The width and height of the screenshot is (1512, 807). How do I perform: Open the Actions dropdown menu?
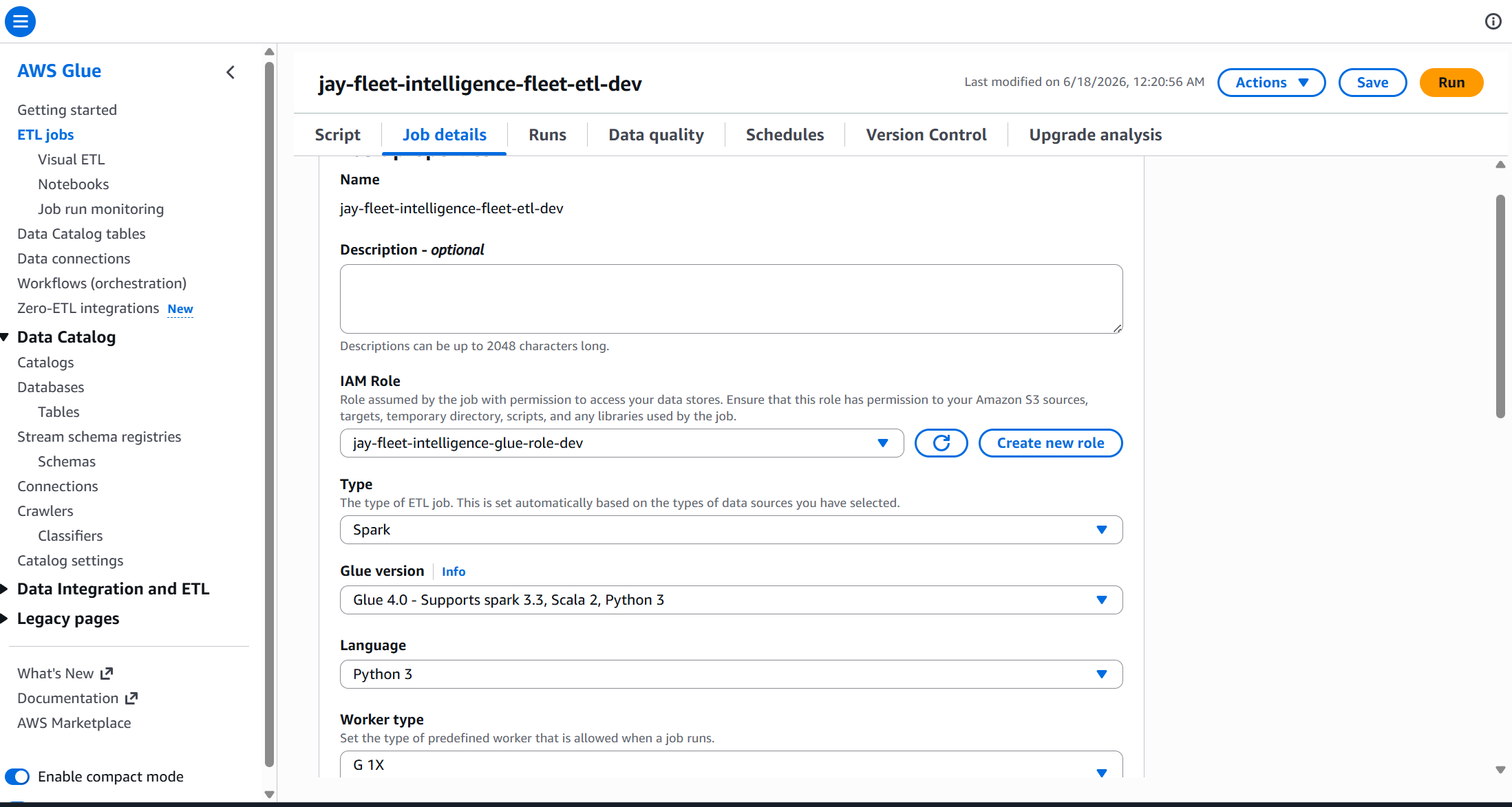[1271, 83]
